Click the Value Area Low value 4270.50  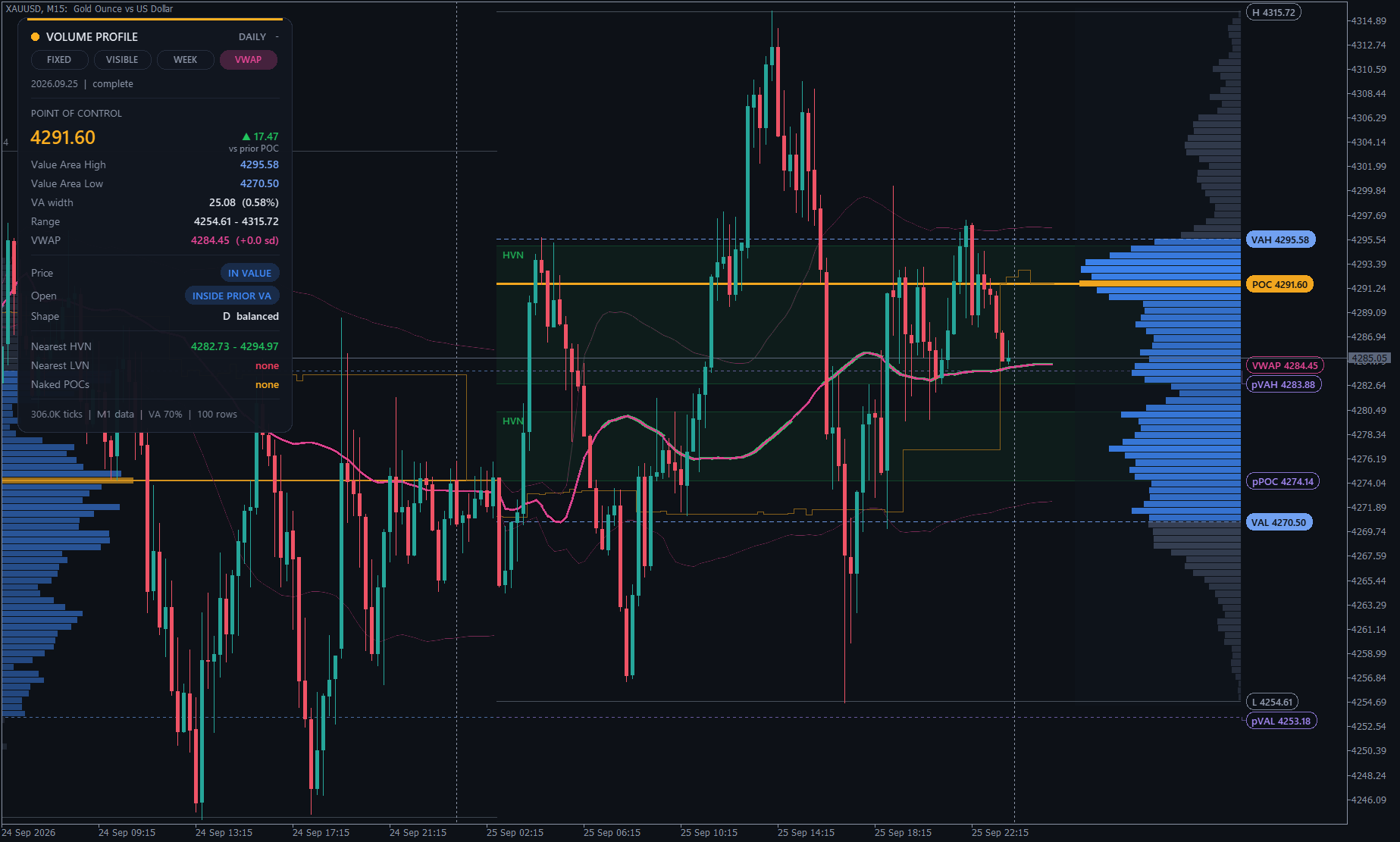pyautogui.click(x=259, y=183)
